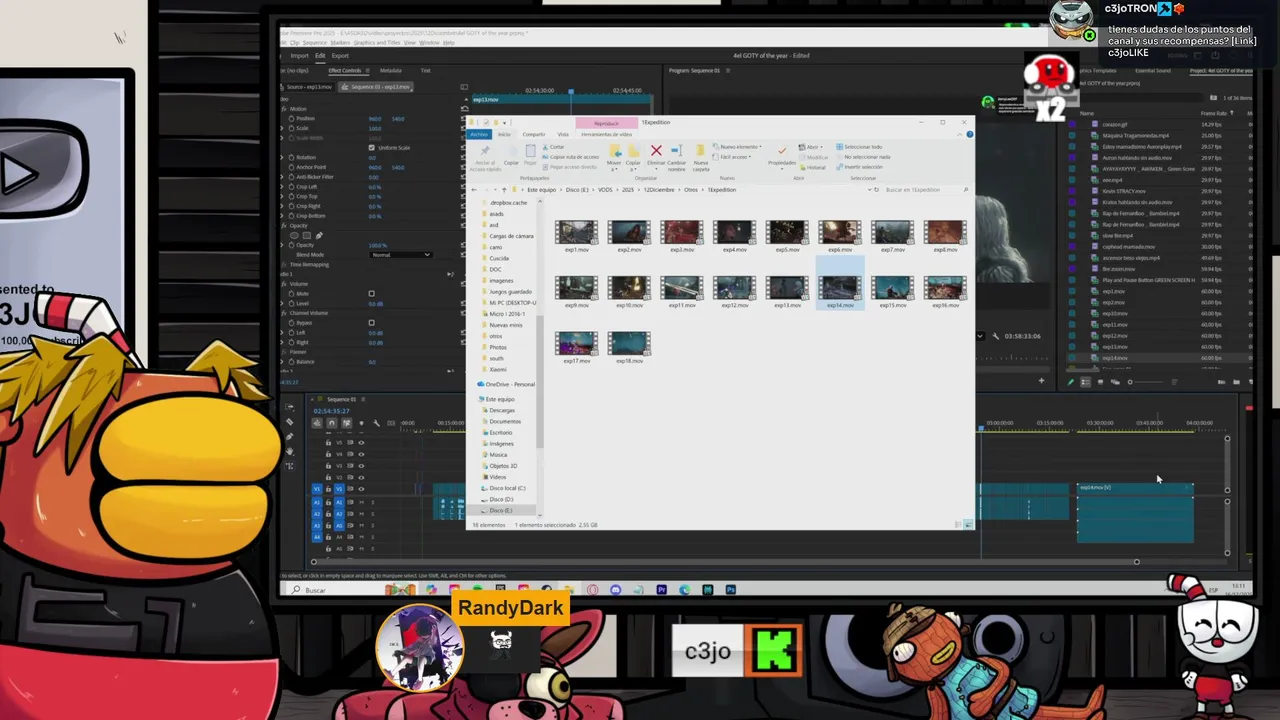Open Discord from the taskbar
The width and height of the screenshot is (1280, 720).
coord(615,590)
